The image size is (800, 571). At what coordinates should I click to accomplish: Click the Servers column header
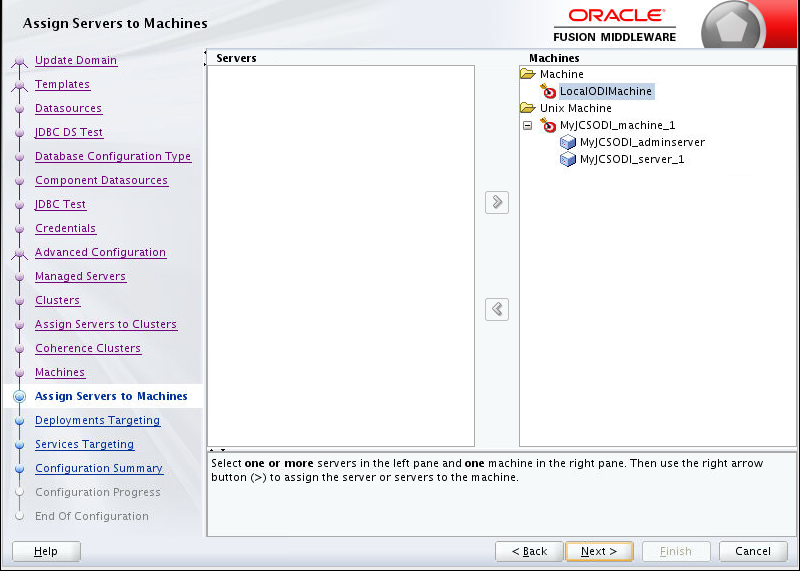(236, 58)
